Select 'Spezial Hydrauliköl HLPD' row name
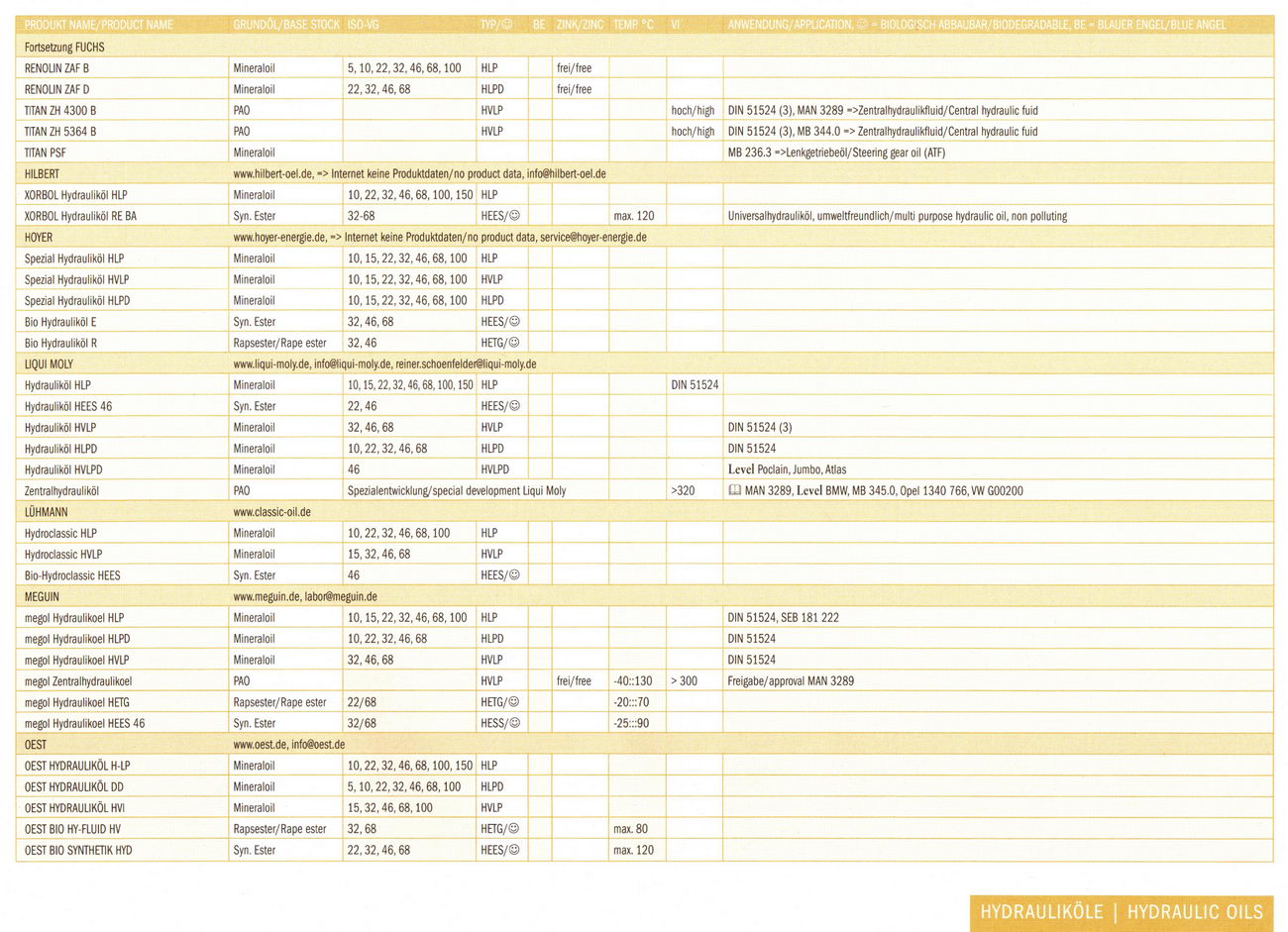 [76, 301]
